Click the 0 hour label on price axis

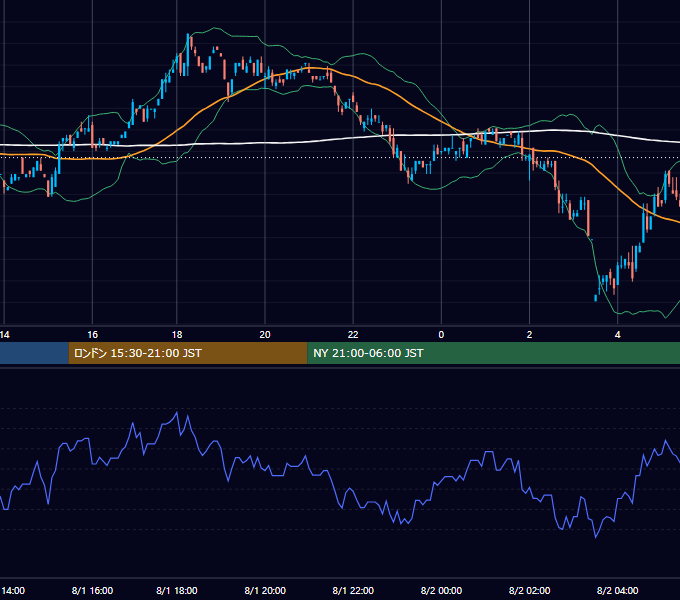click(441, 335)
